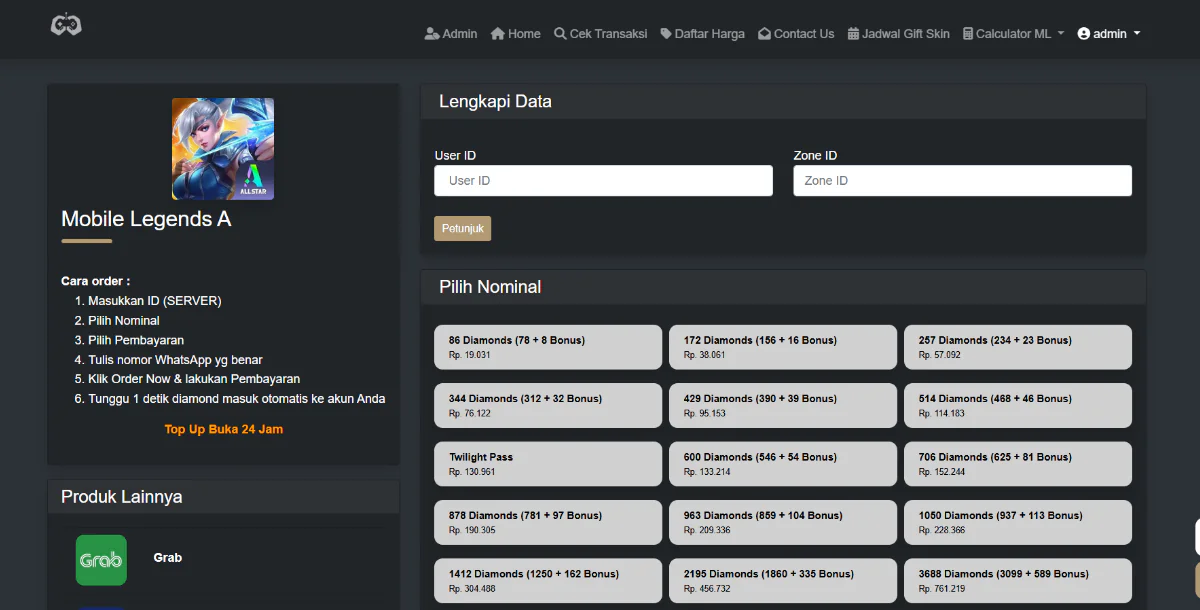Select 878 Diamonds nominal
The width and height of the screenshot is (1200, 610).
548,522
